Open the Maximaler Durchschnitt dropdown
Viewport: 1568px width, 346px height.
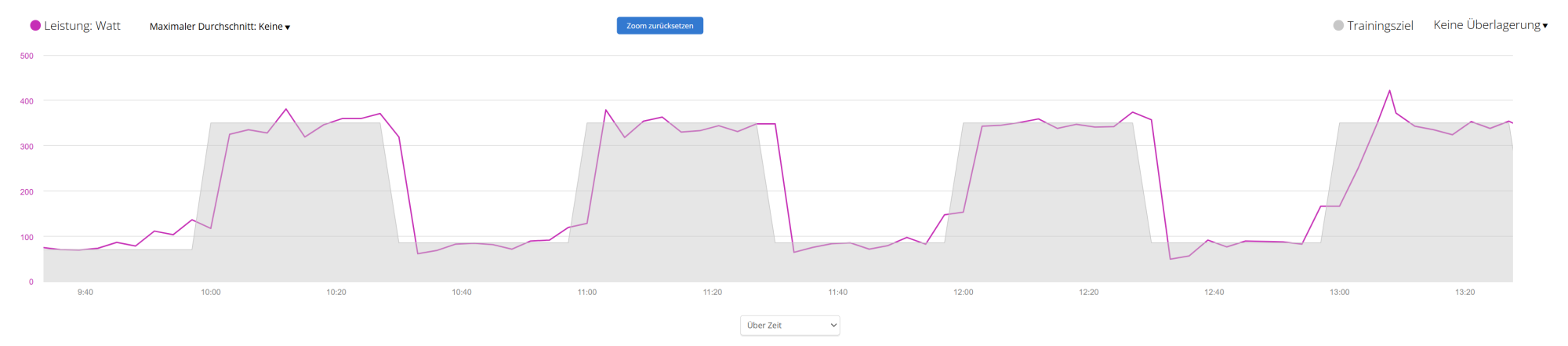[x=220, y=27]
